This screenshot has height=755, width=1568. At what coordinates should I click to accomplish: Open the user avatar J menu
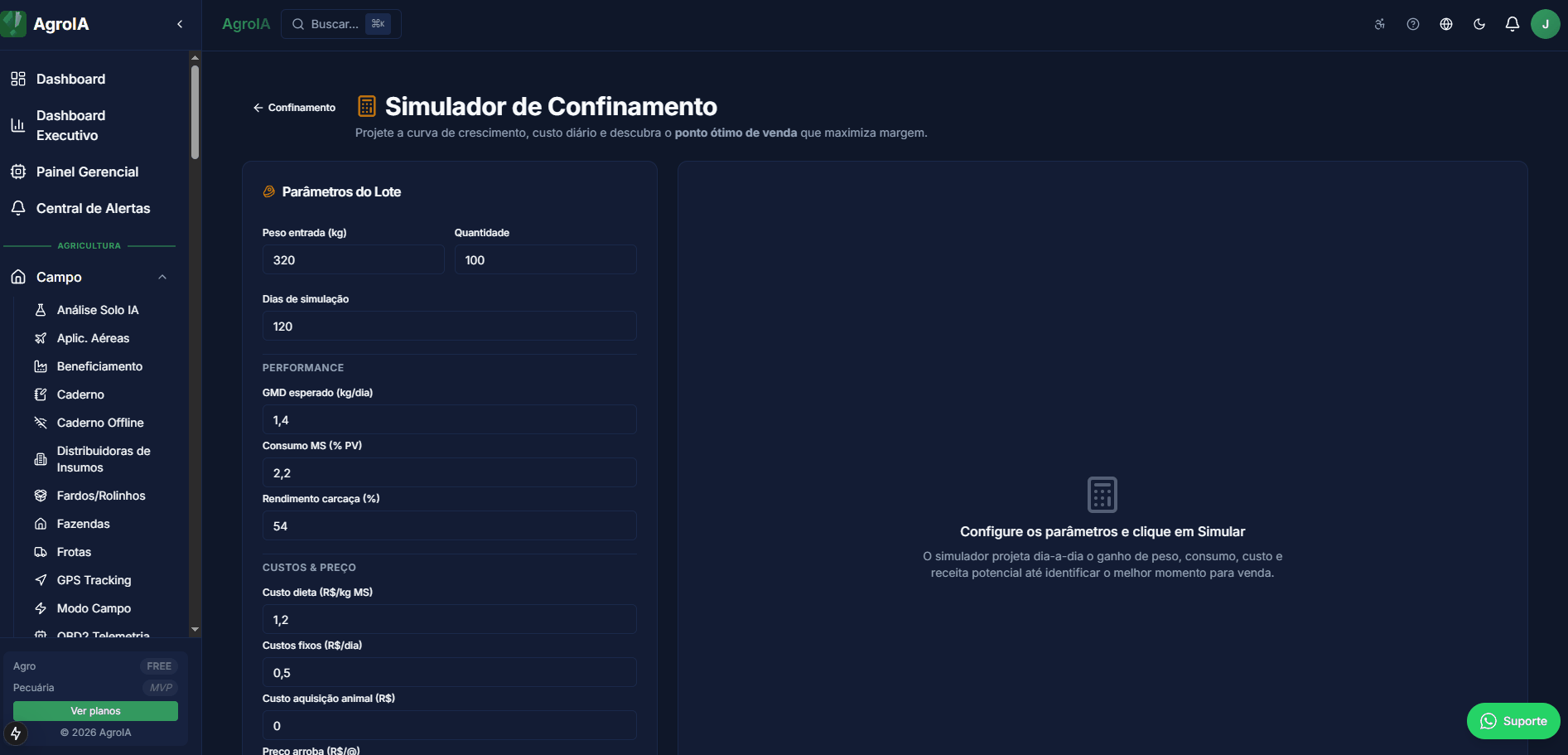point(1546,24)
